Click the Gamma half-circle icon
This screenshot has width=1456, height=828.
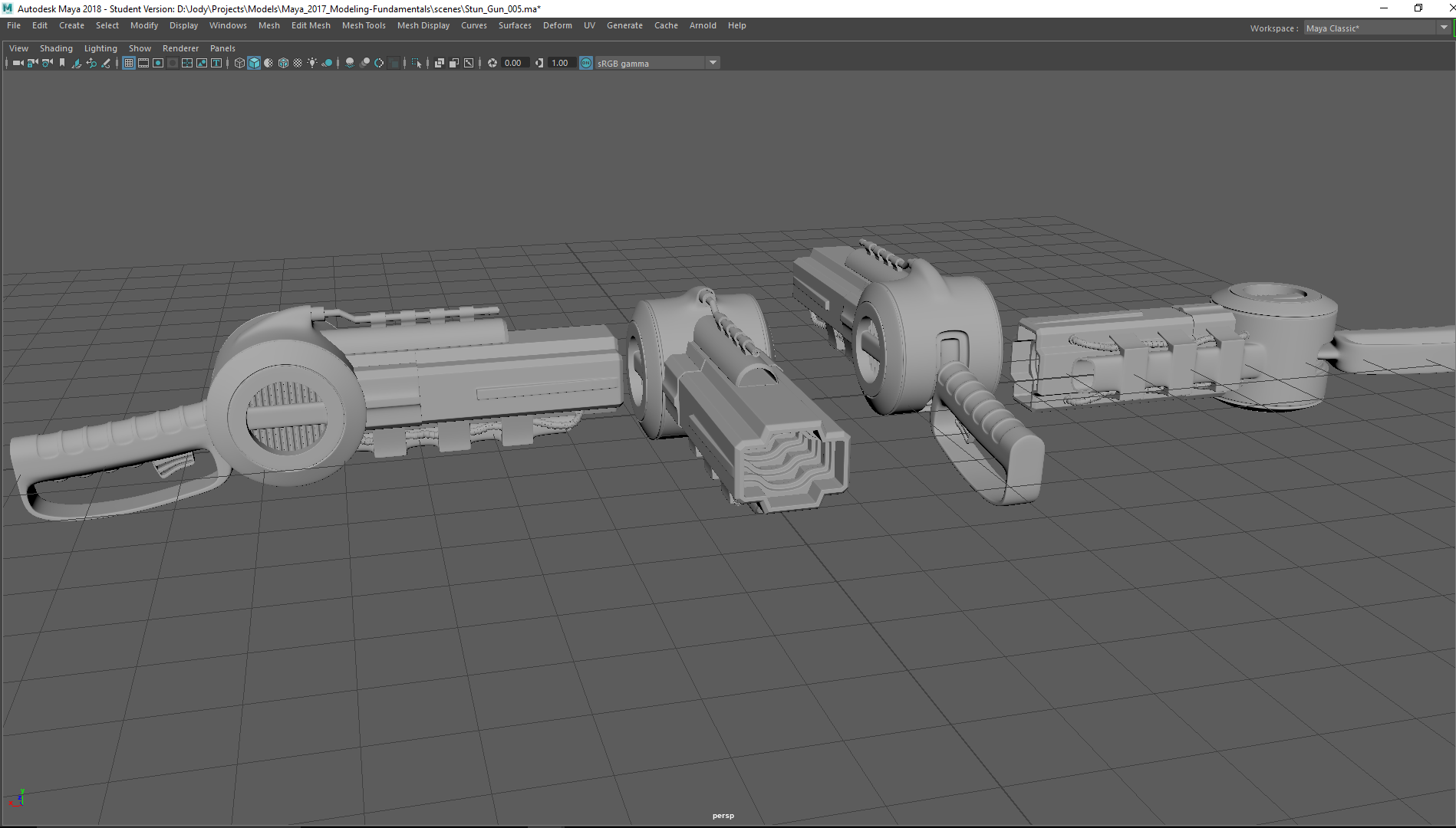[x=539, y=63]
